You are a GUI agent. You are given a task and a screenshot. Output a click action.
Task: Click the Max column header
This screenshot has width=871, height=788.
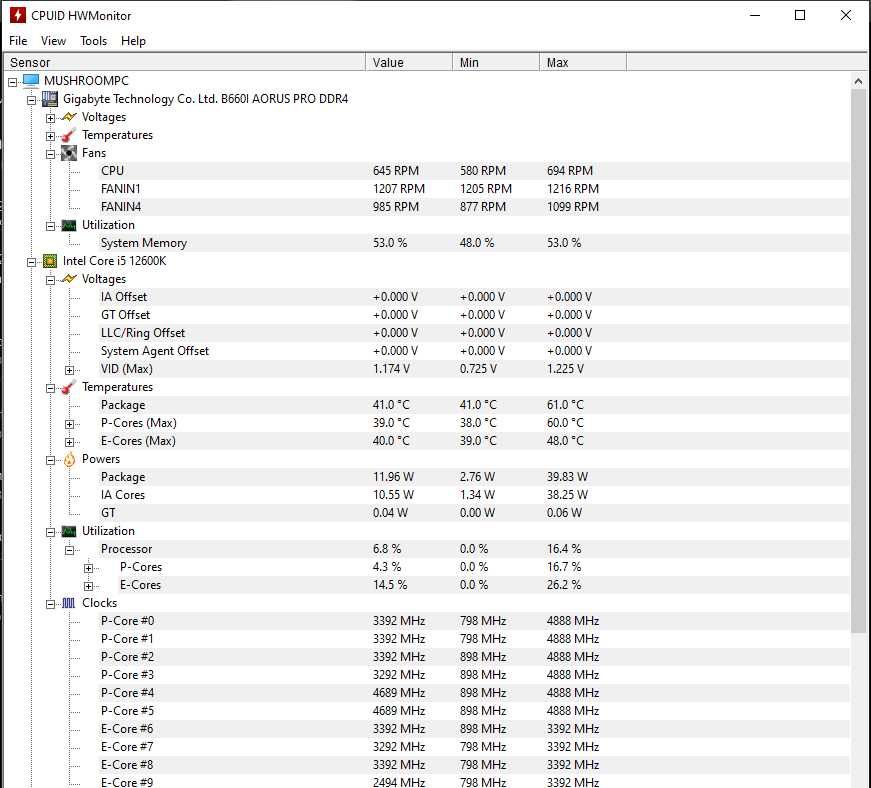pos(583,62)
